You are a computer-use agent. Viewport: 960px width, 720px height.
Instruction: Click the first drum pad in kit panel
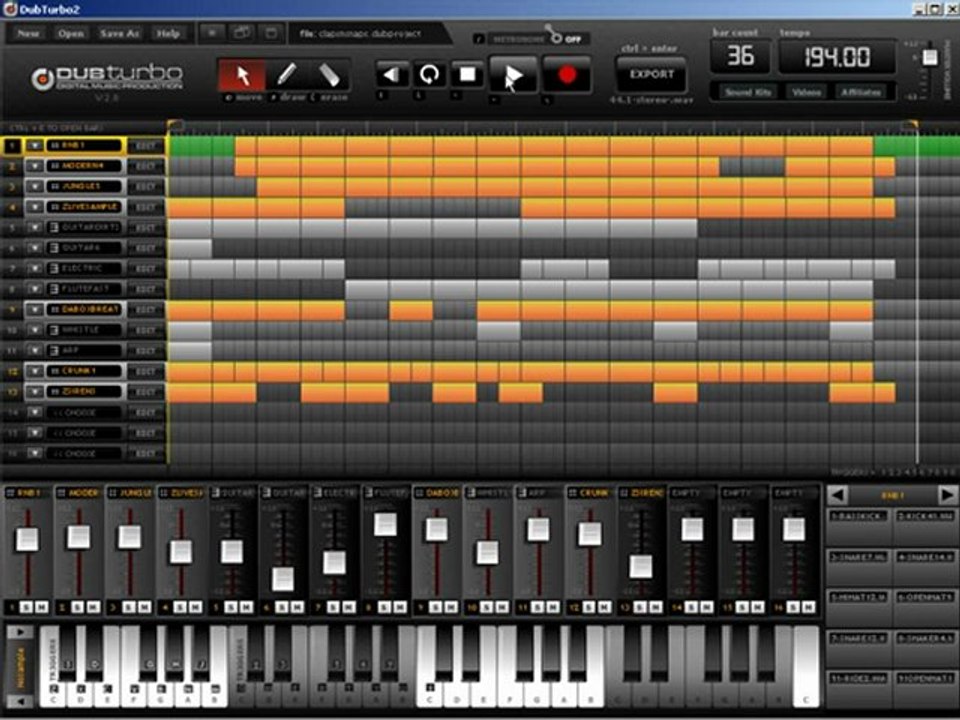tap(858, 527)
